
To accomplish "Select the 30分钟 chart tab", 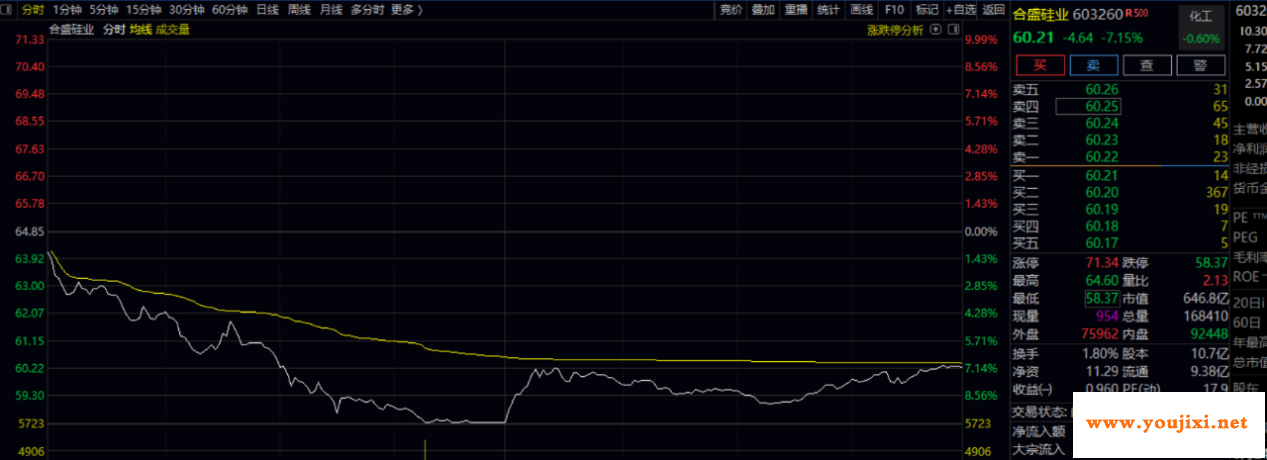I will (x=186, y=9).
